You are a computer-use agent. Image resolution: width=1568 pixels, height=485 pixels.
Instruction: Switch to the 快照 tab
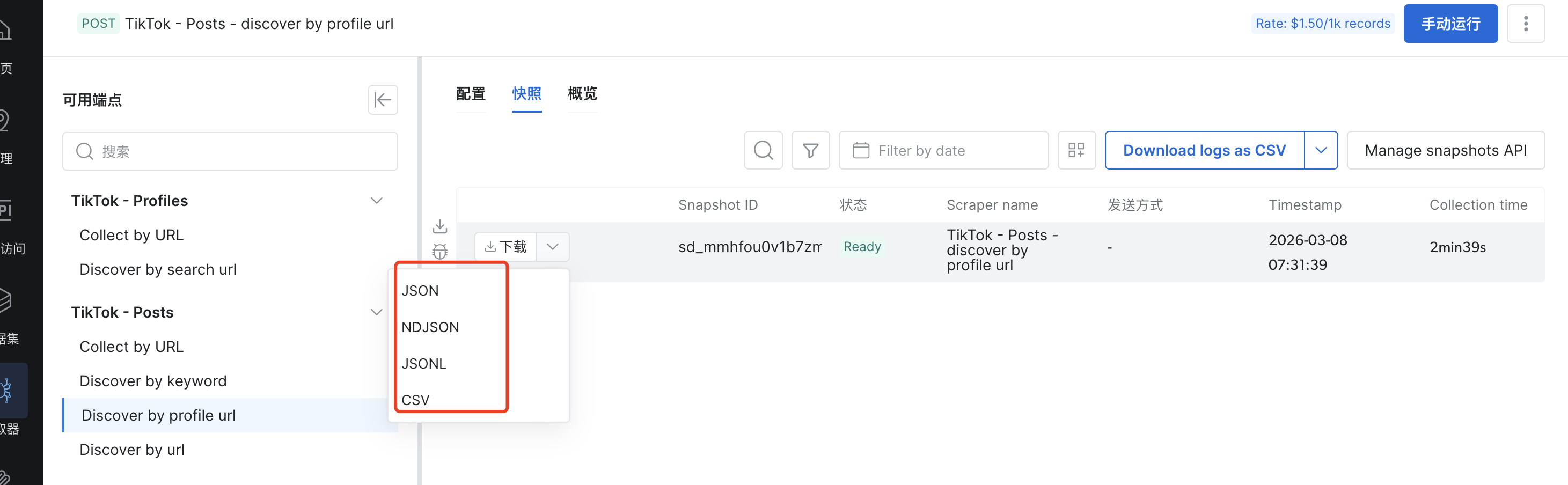[x=526, y=94]
